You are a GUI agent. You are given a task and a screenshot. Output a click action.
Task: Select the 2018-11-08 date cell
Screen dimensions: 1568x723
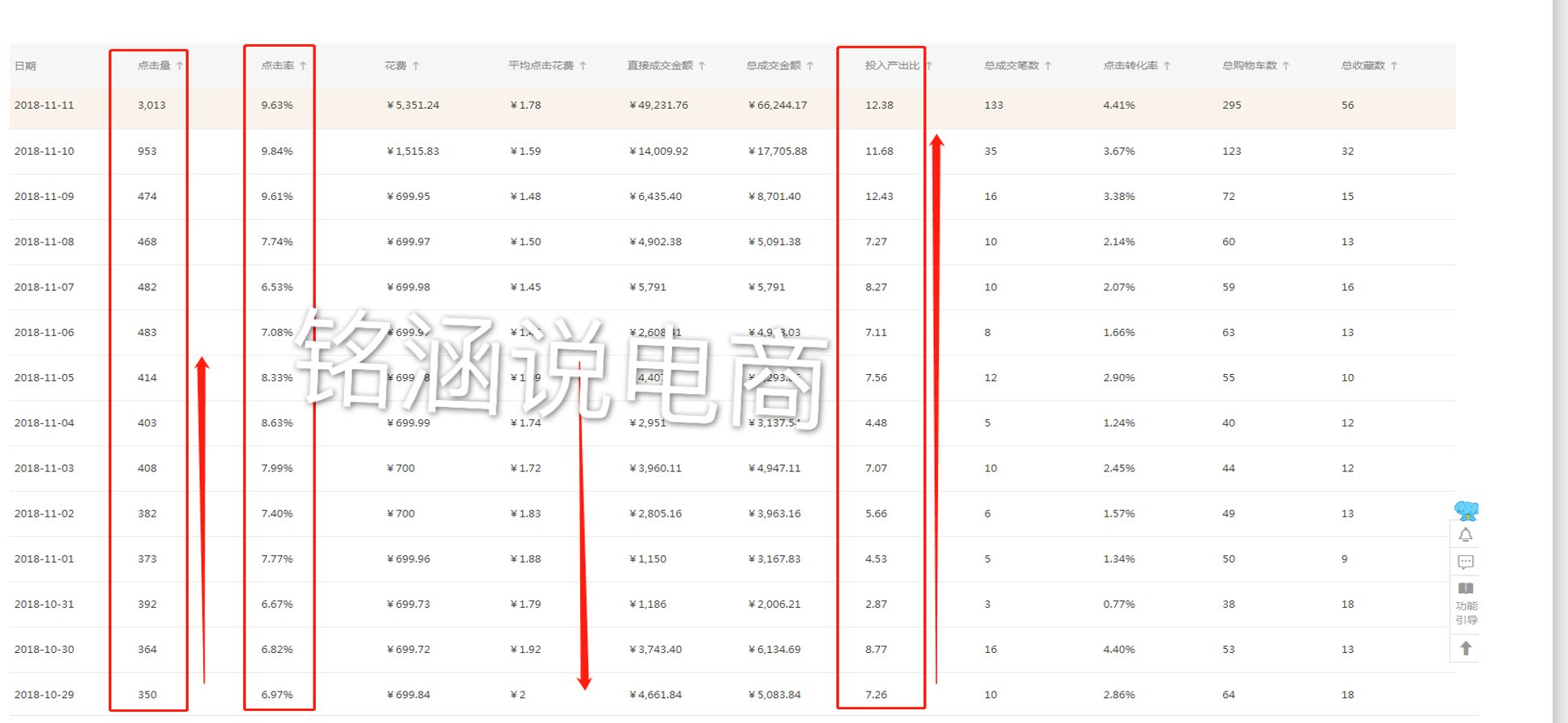[x=44, y=242]
